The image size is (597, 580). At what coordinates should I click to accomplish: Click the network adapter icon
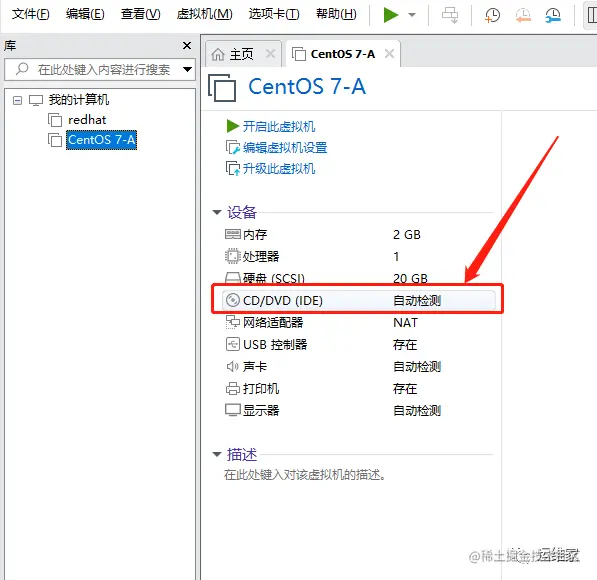[x=233, y=322]
